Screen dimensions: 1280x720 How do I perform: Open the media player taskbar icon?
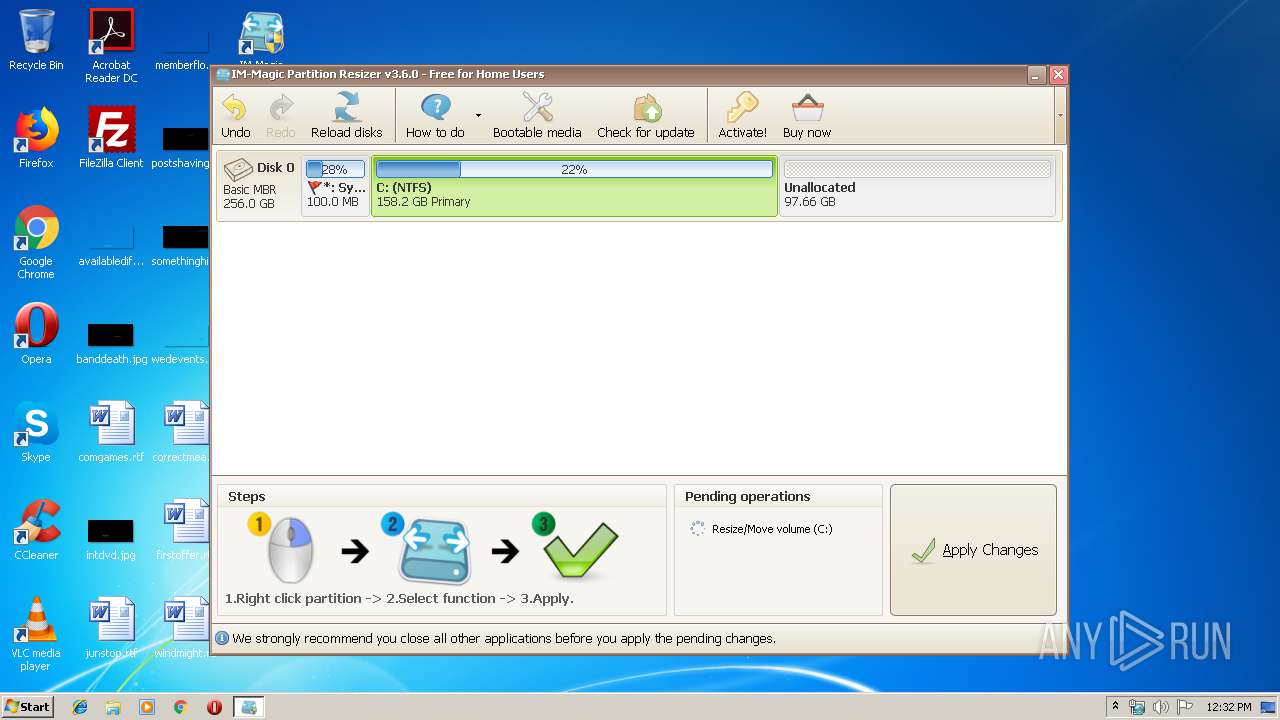147,707
